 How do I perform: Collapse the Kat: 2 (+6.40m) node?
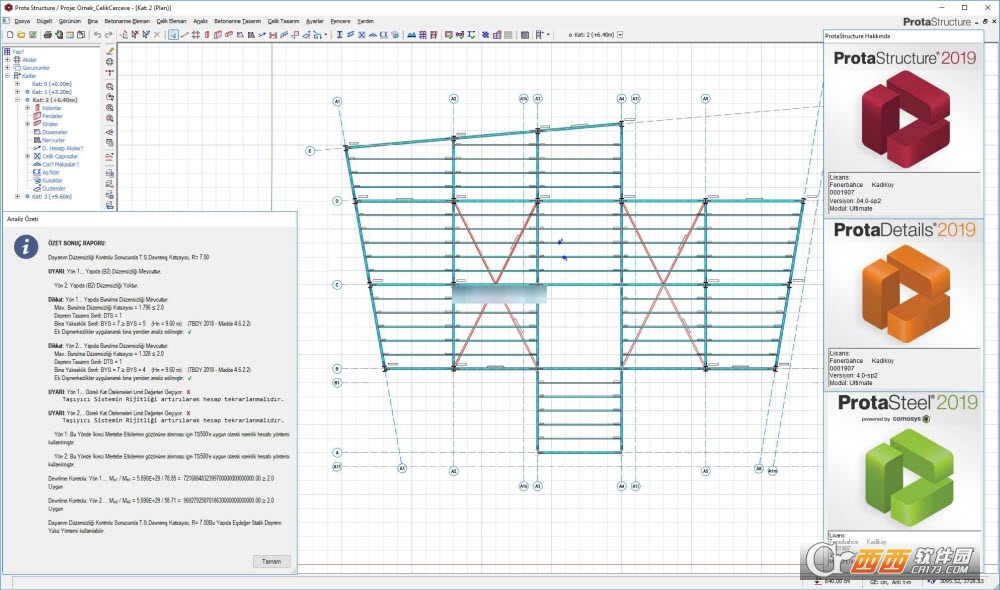tap(18, 100)
